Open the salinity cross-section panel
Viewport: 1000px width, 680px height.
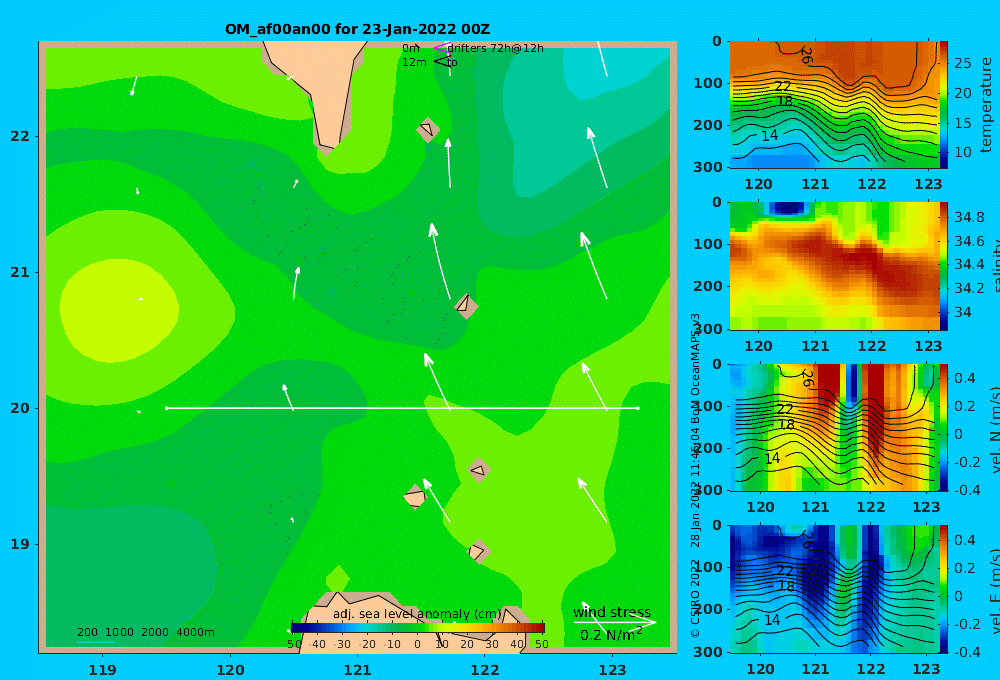pyautogui.click(x=834, y=266)
